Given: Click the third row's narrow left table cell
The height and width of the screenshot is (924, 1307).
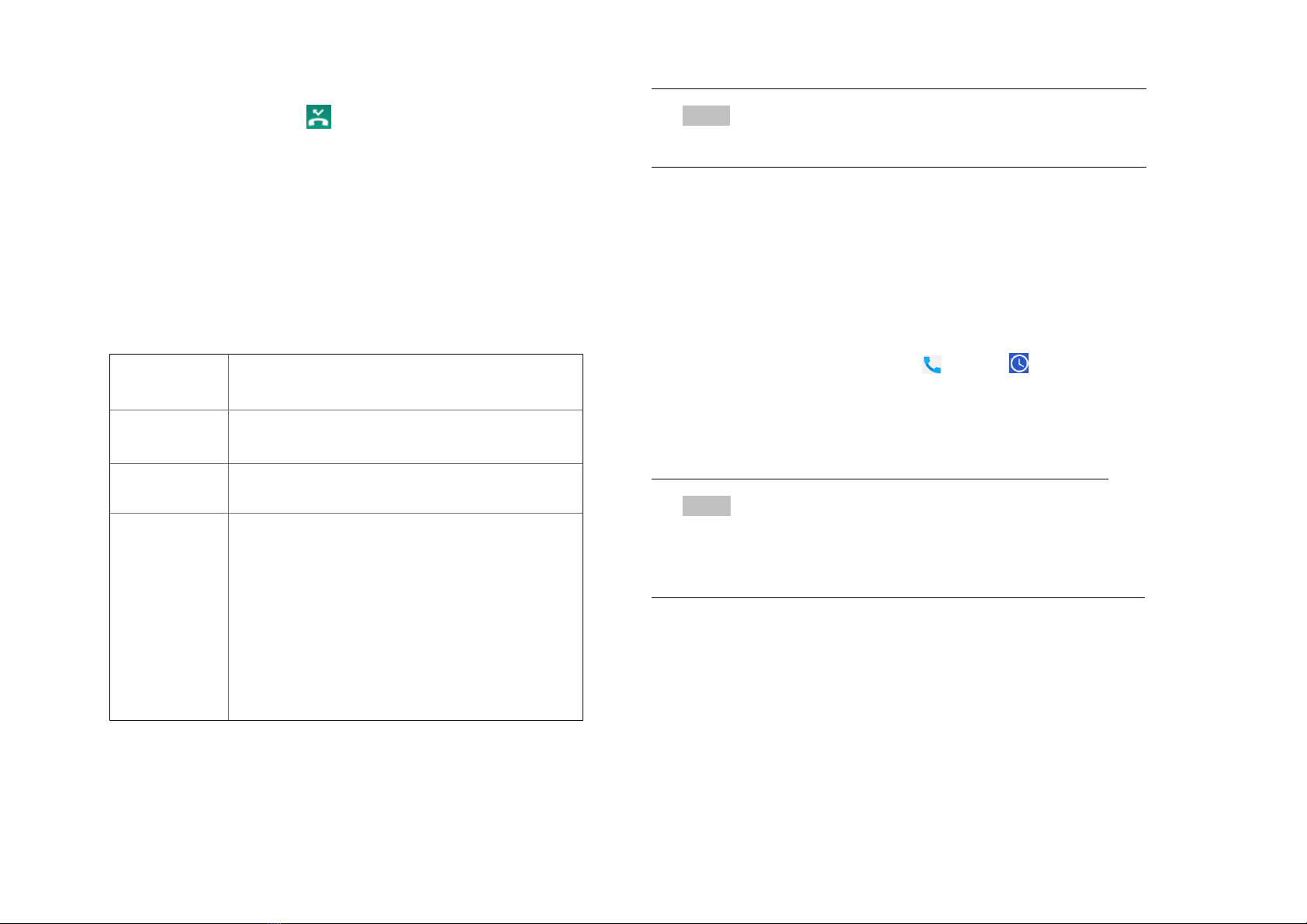Looking at the screenshot, I should [x=169, y=488].
